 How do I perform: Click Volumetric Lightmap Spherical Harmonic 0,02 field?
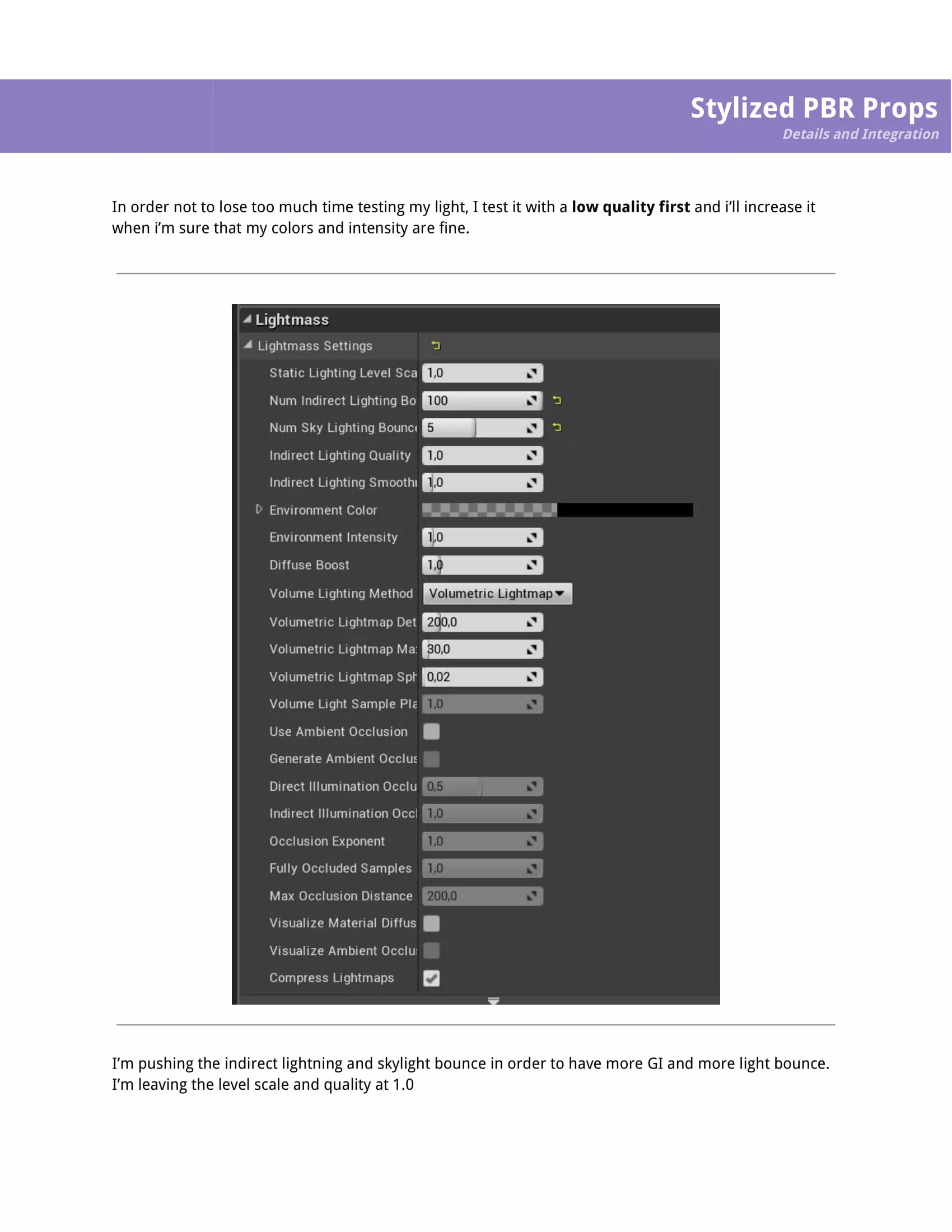pyautogui.click(x=474, y=676)
